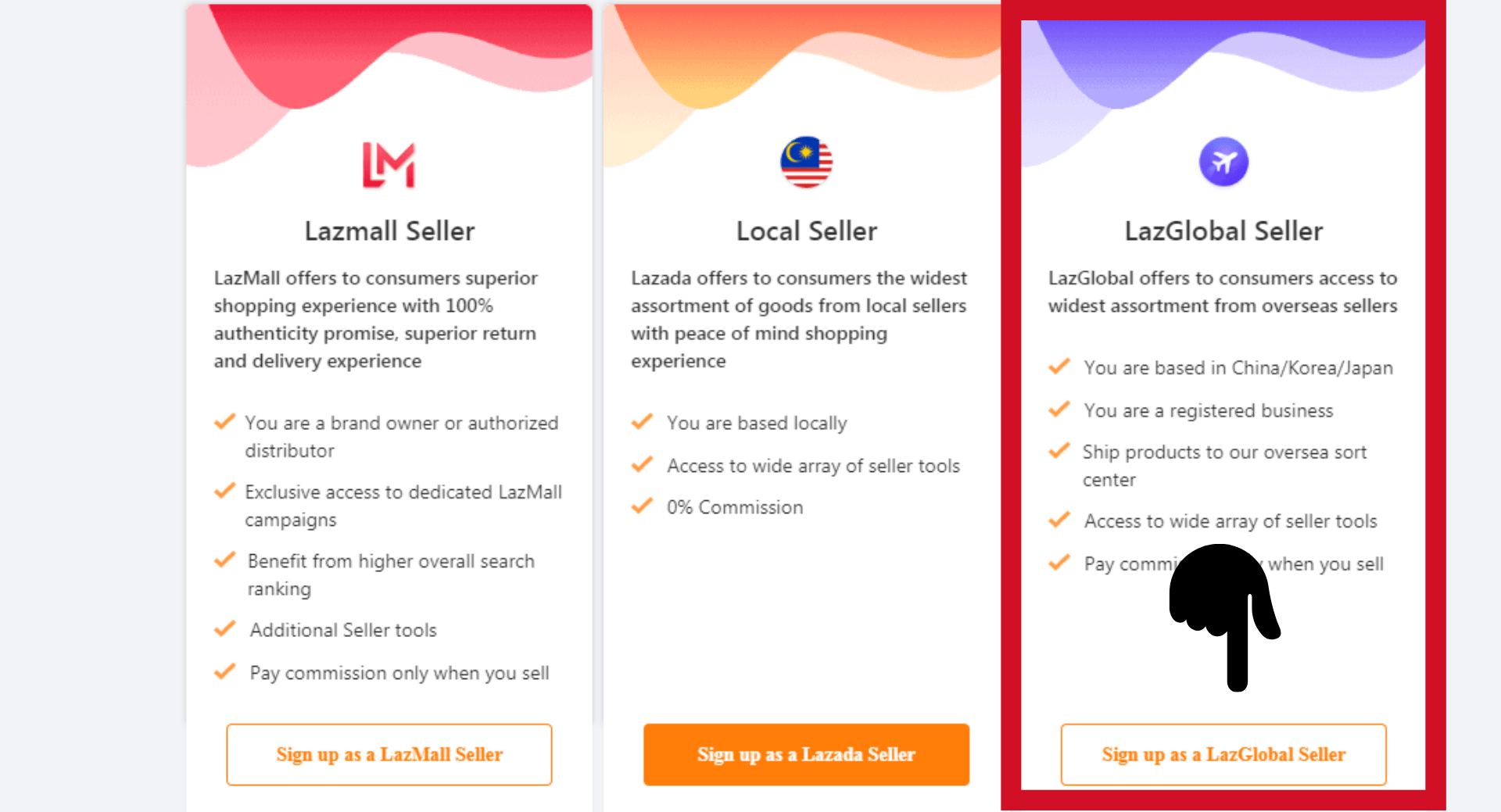The height and width of the screenshot is (812, 1501).
Task: Select the Lazmall Seller heading
Action: [x=389, y=231]
